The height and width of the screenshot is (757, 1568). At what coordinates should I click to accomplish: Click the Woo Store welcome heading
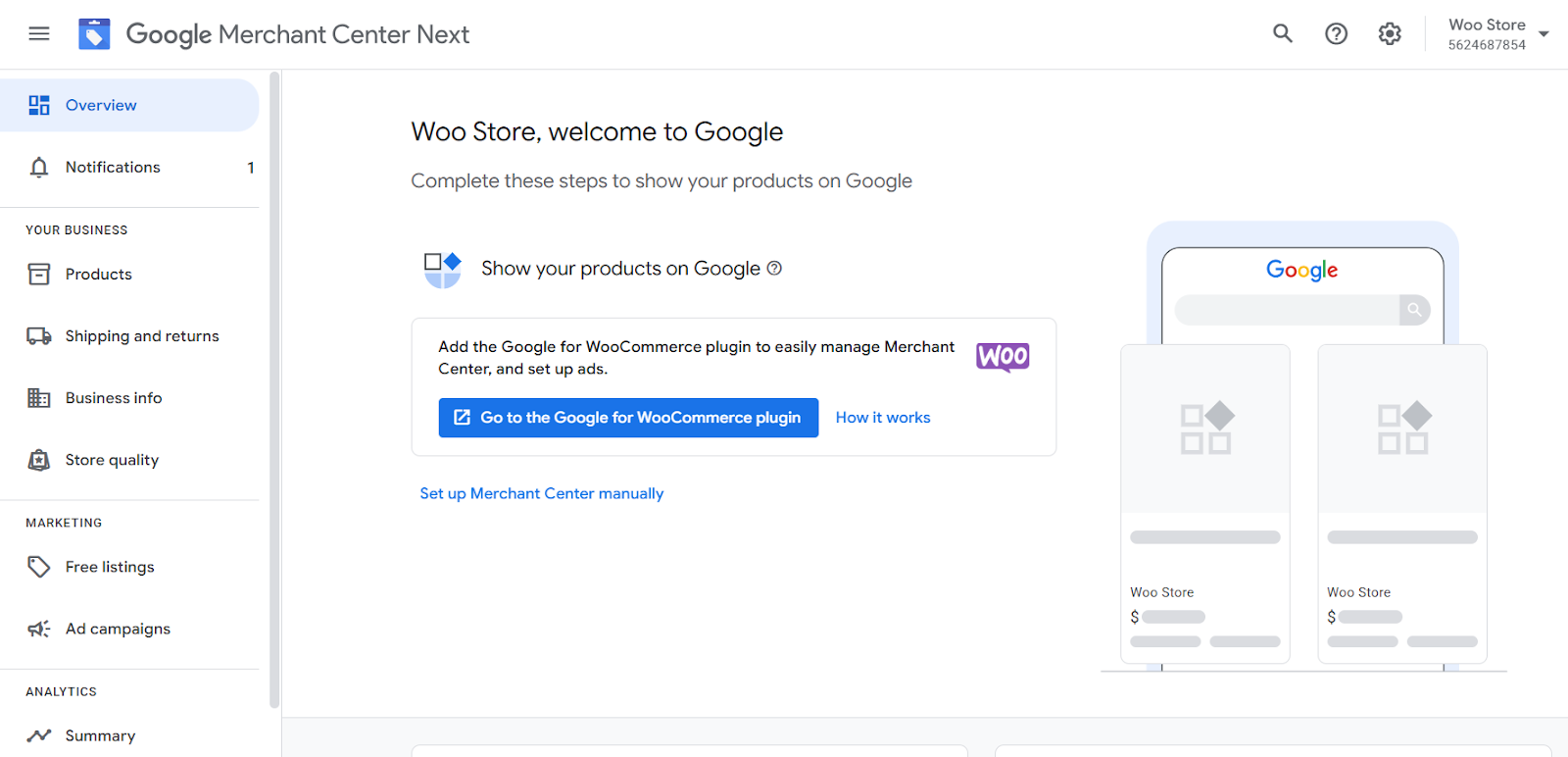tap(597, 131)
